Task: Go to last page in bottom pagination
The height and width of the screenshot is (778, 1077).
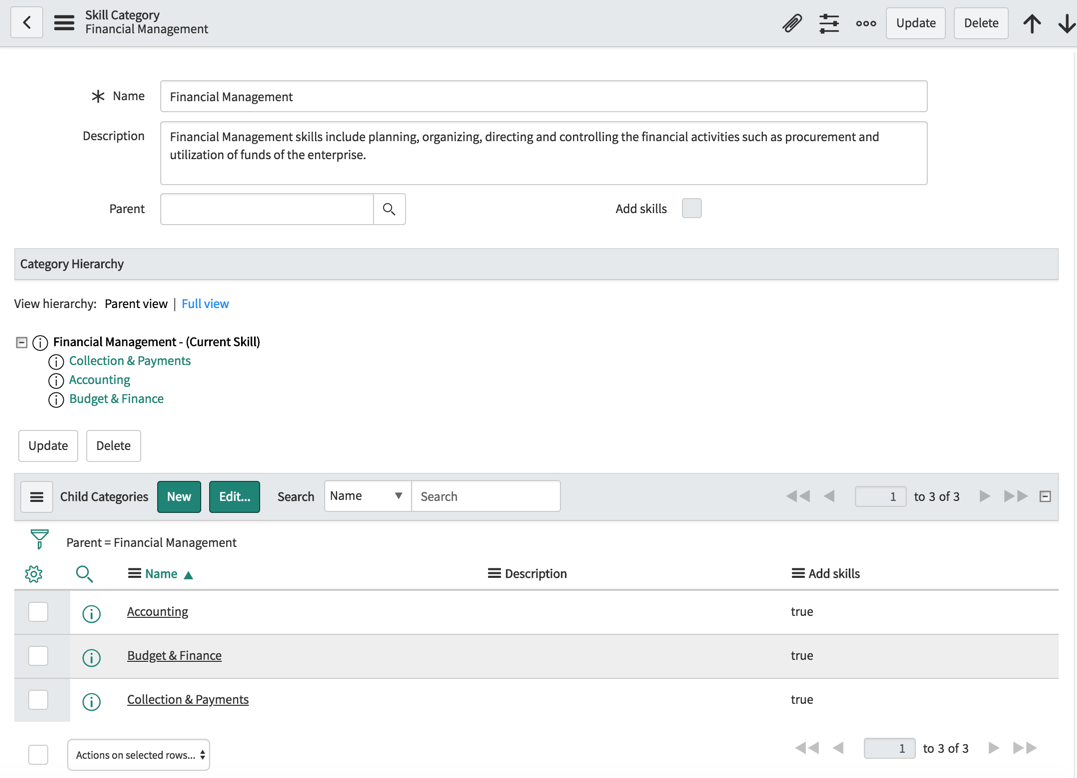Action: [1025, 748]
